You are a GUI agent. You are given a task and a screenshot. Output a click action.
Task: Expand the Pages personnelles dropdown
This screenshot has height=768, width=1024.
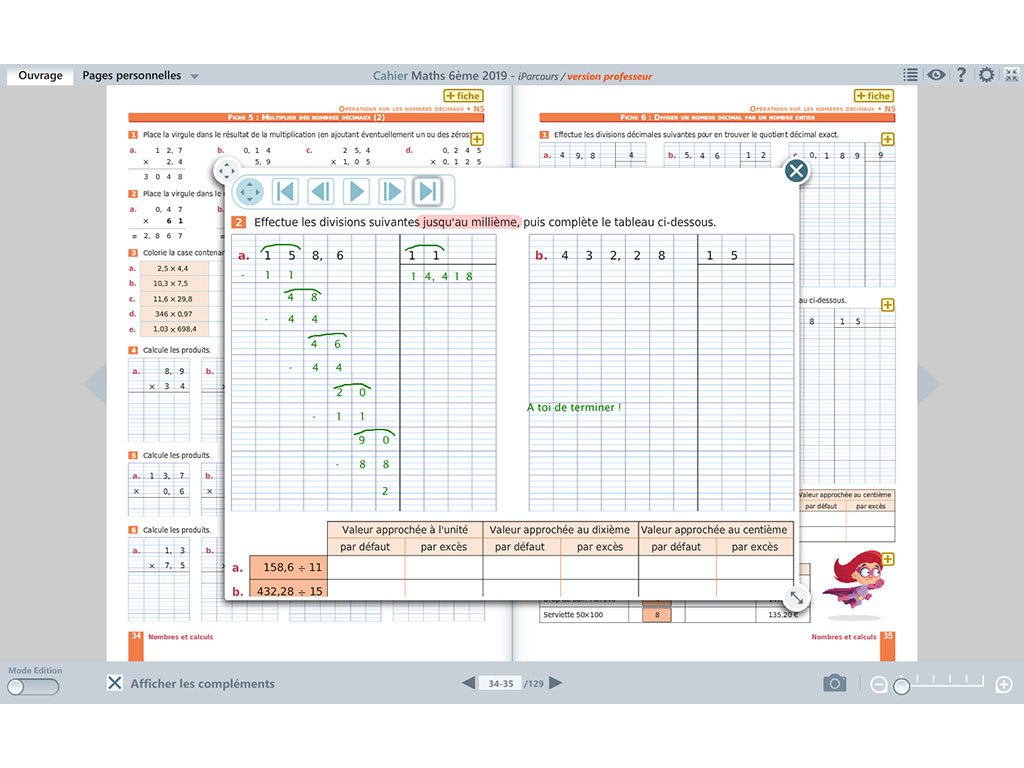(x=195, y=76)
